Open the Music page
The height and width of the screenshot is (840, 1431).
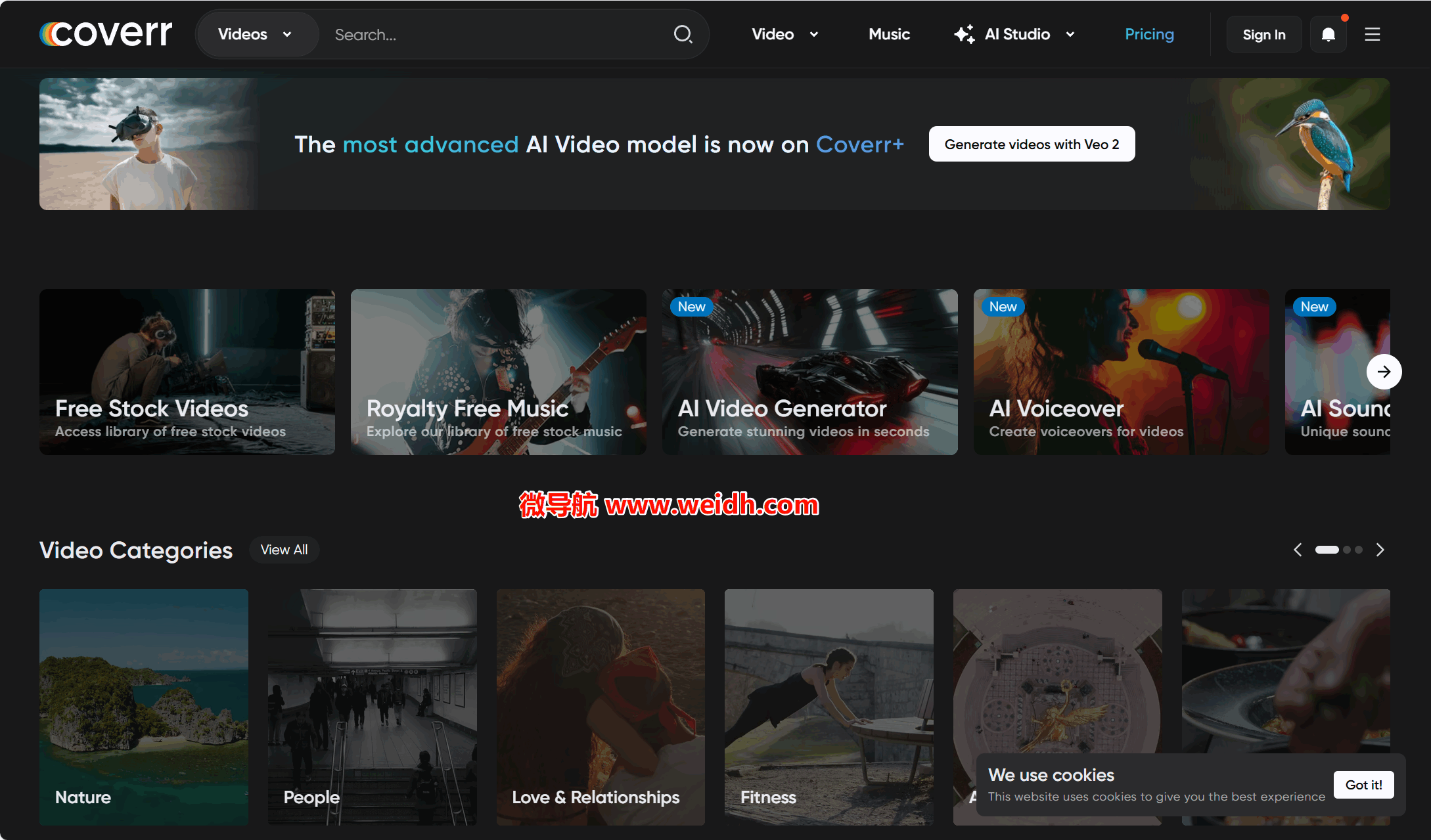pyautogui.click(x=889, y=34)
